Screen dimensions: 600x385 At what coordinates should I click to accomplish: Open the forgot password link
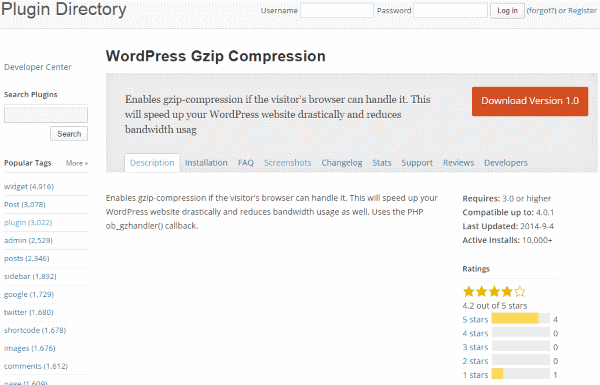(541, 11)
